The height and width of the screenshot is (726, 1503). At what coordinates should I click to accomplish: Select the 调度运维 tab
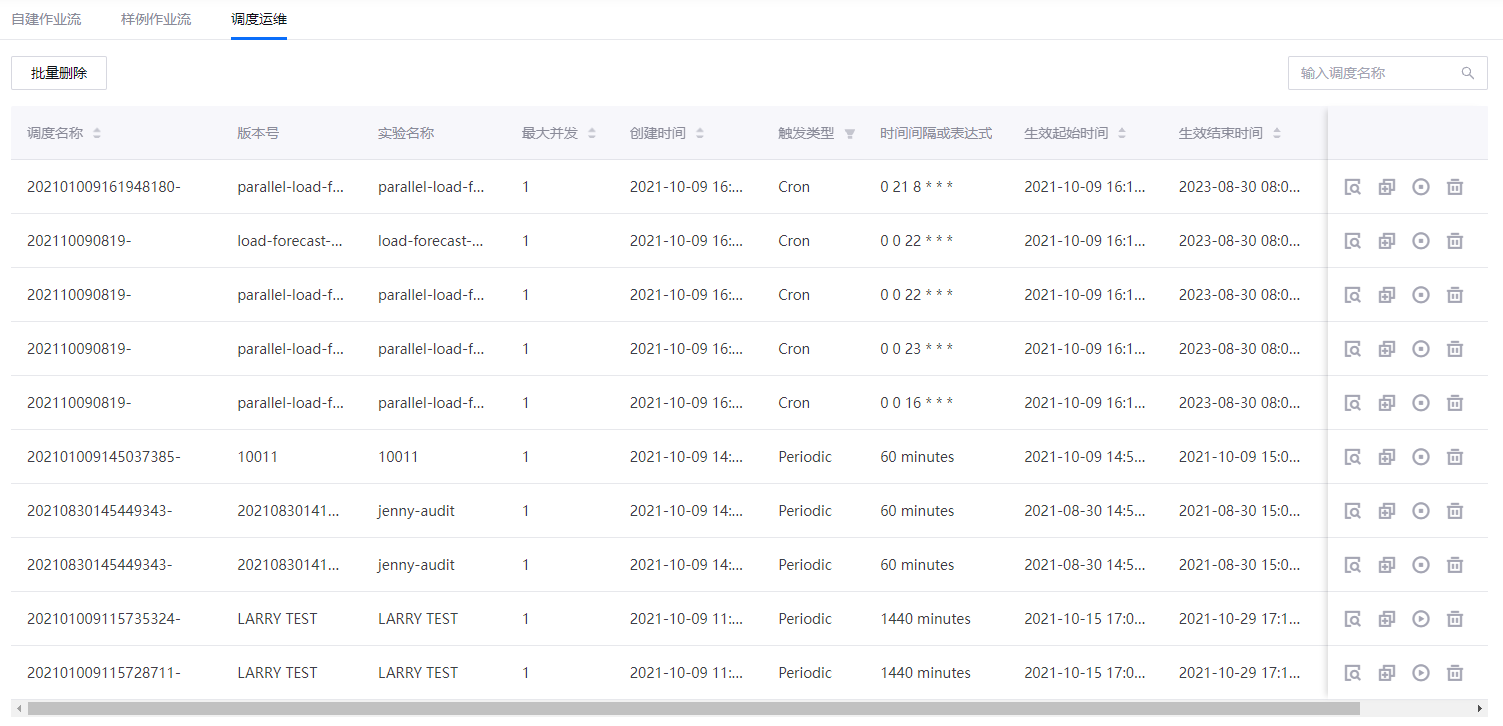pos(259,19)
